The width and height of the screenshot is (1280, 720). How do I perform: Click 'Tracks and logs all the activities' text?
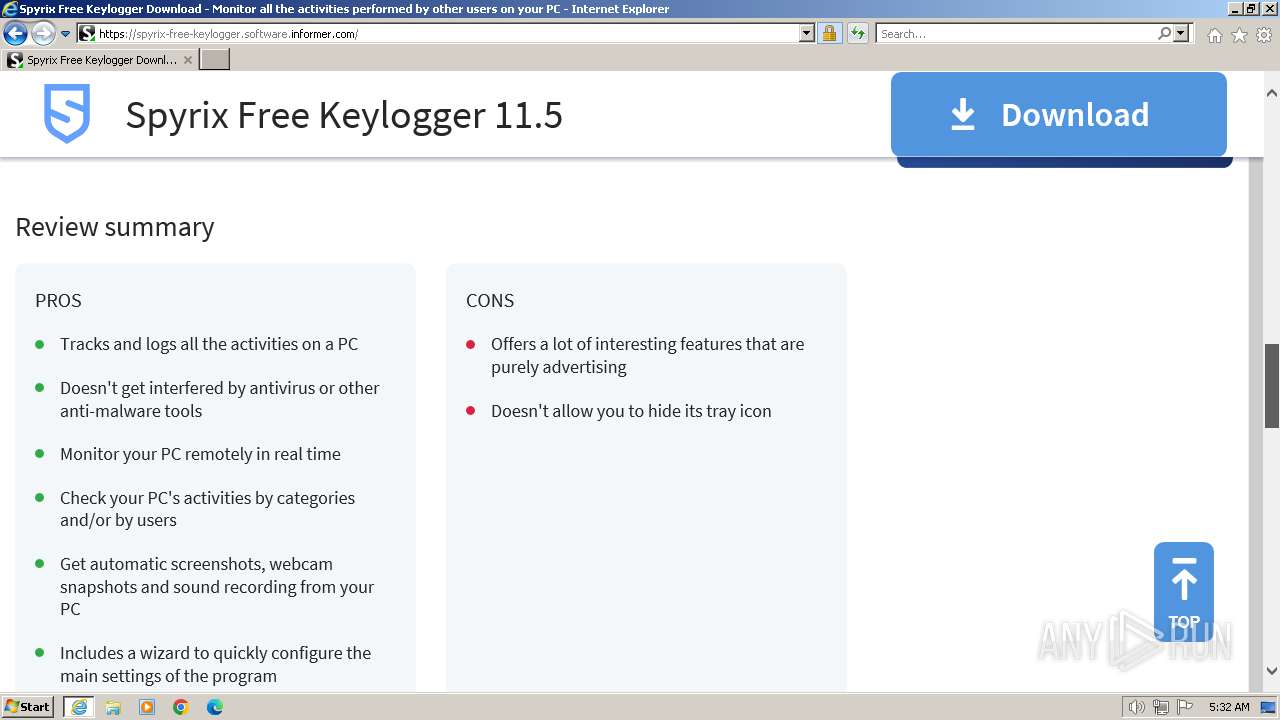coord(209,344)
